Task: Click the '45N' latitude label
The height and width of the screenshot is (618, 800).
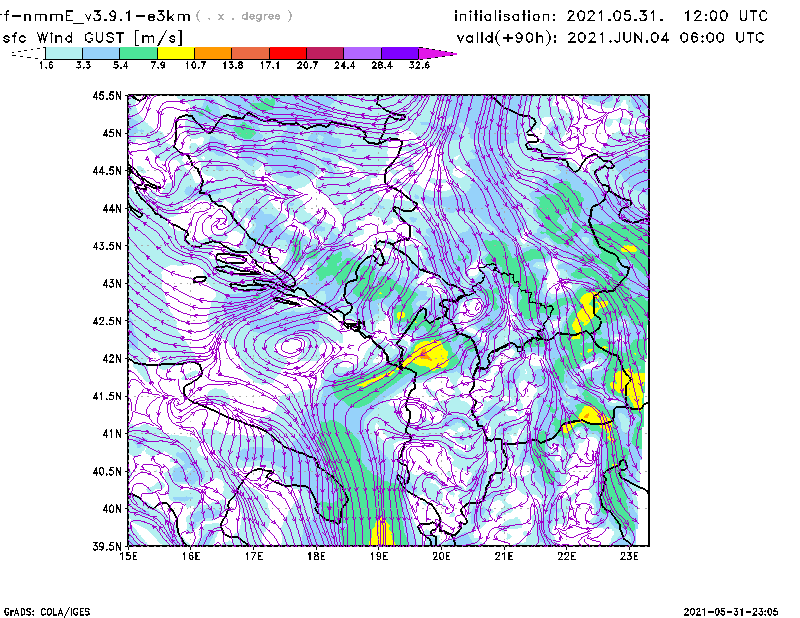Action: click(x=112, y=133)
